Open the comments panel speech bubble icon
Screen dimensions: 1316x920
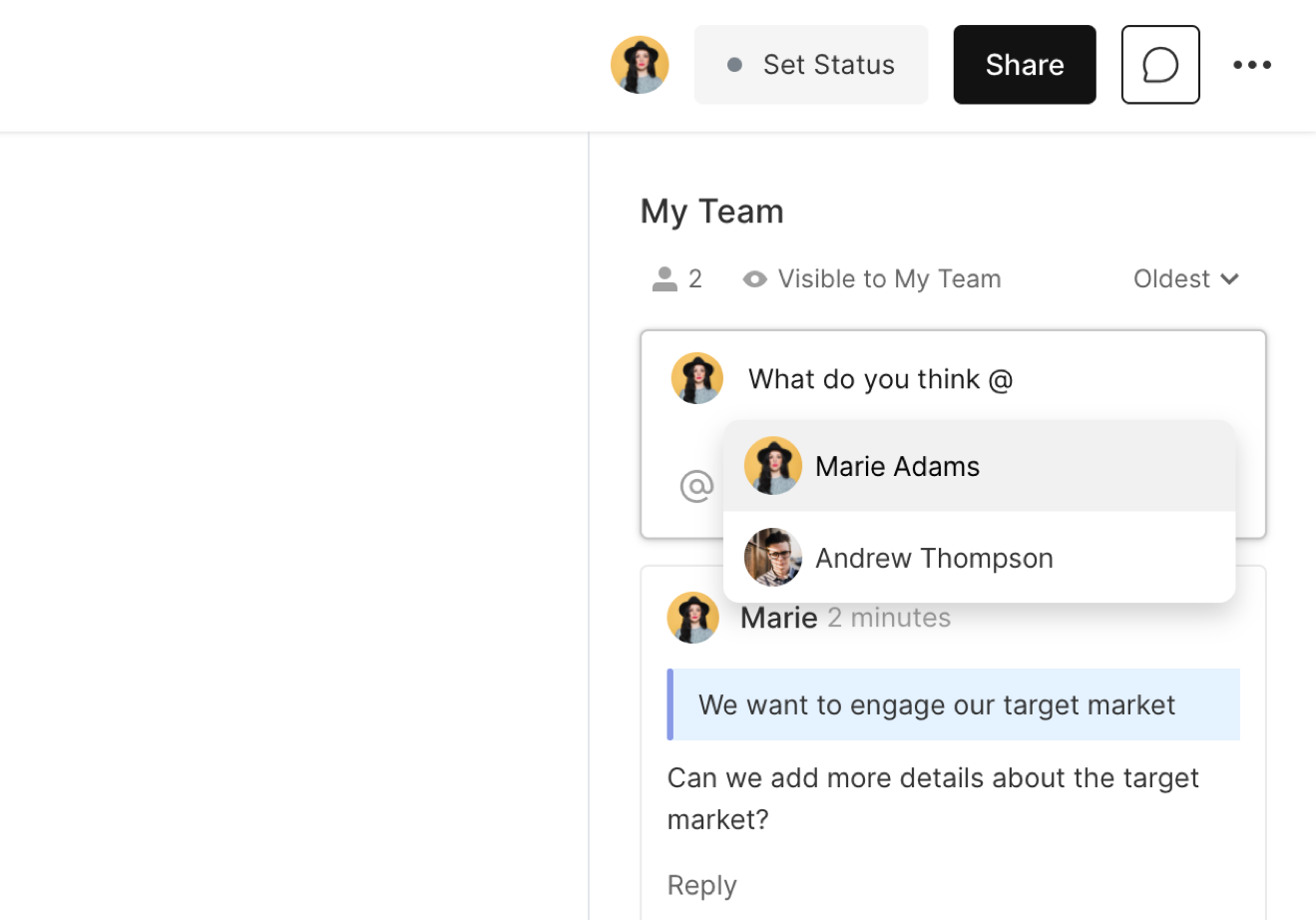pos(1159,65)
